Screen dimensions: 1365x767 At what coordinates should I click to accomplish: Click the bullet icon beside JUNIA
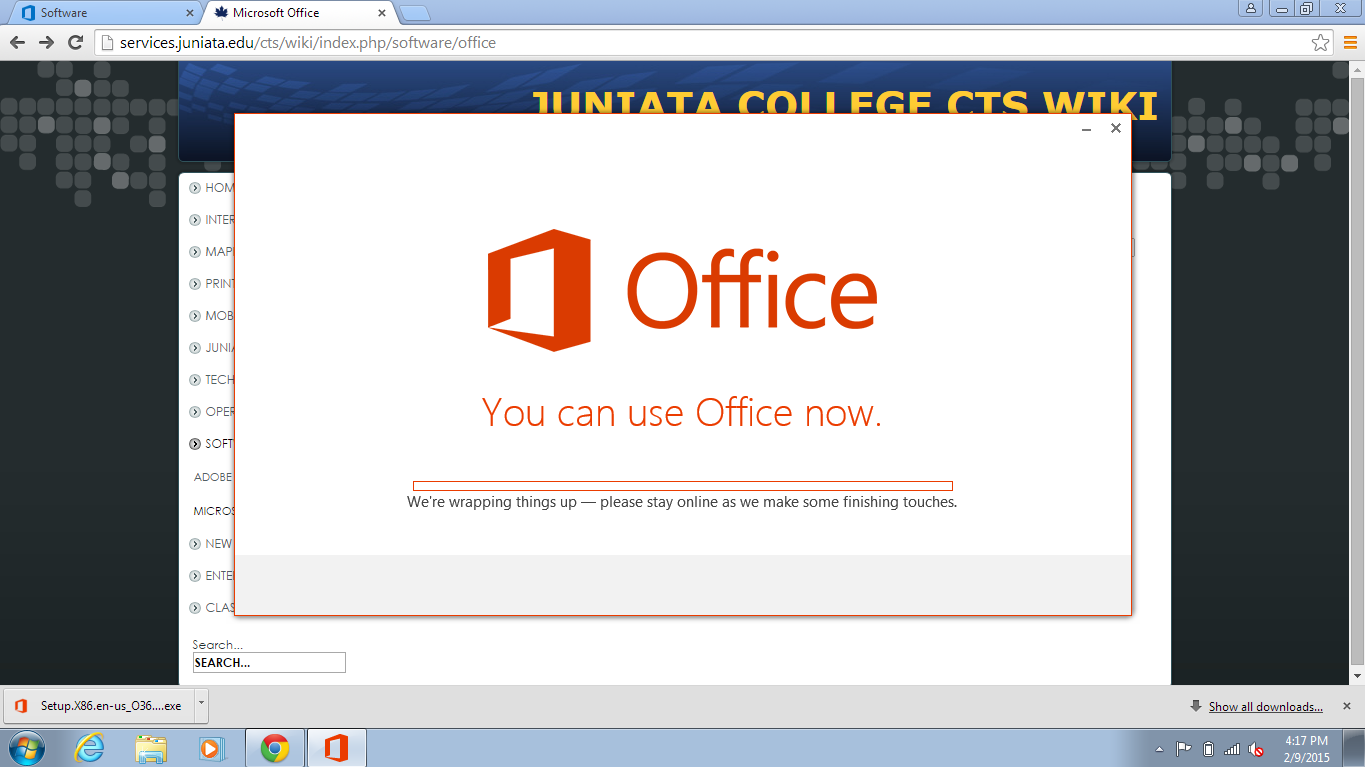pos(195,348)
